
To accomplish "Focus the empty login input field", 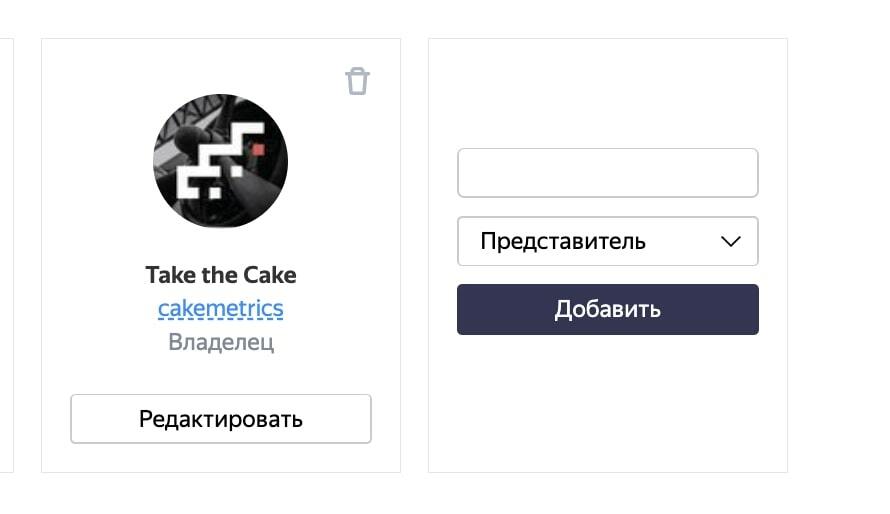I will pyautogui.click(x=608, y=173).
